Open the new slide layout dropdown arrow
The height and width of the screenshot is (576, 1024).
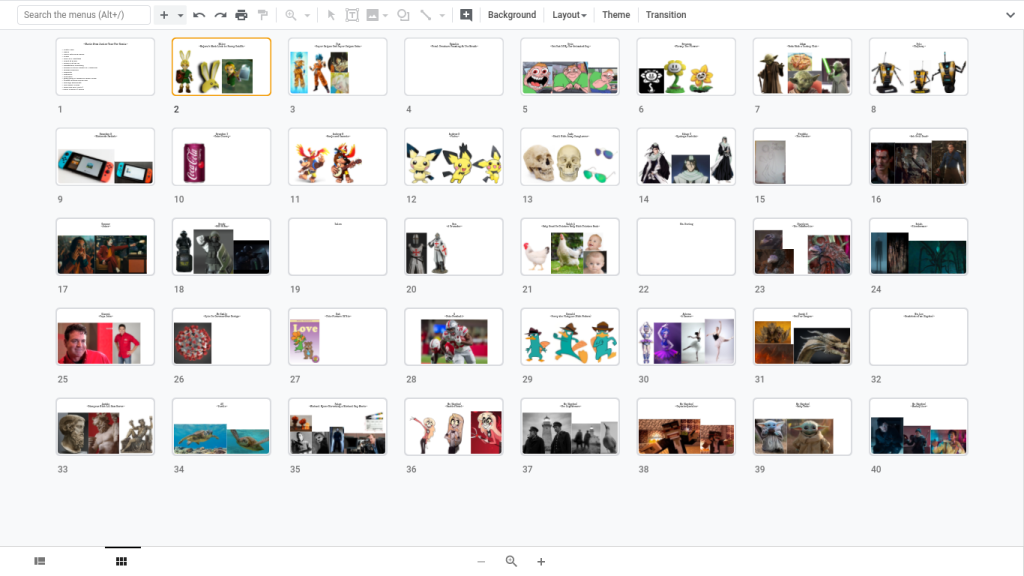click(181, 15)
